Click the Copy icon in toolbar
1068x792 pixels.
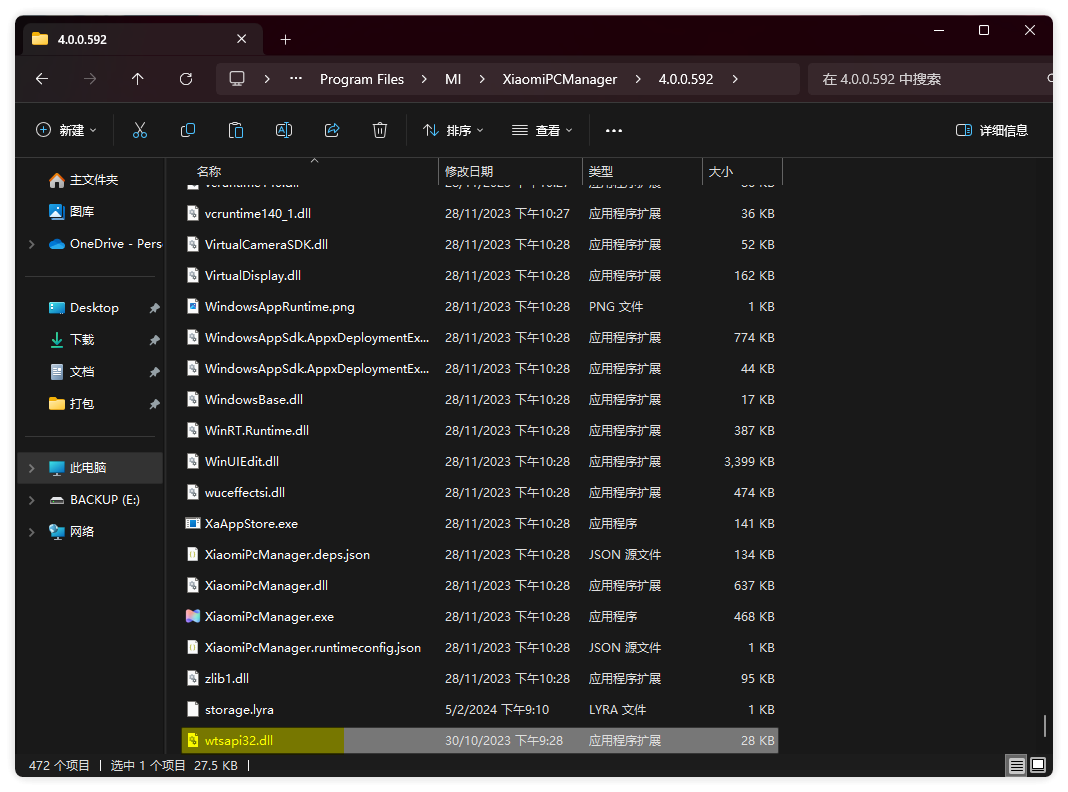(188, 130)
